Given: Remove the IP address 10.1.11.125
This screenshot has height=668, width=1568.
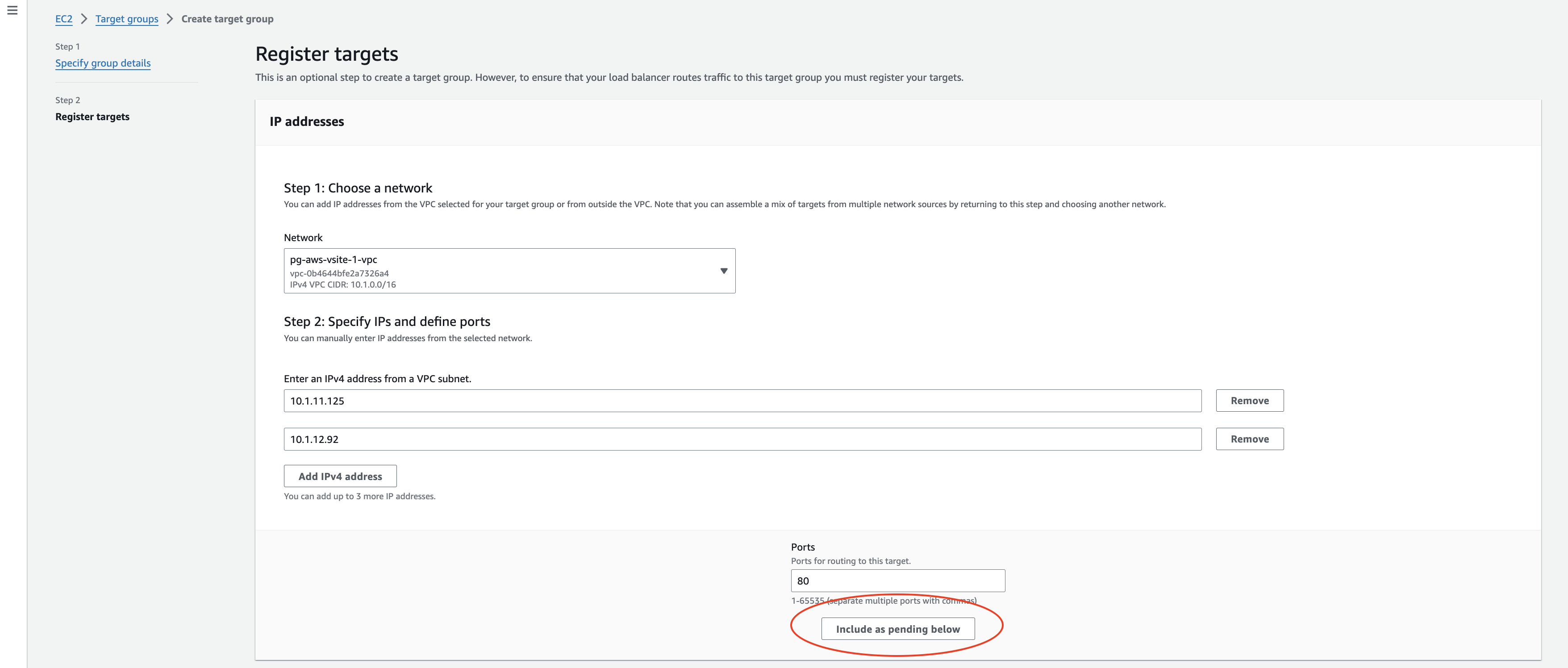Looking at the screenshot, I should 1250,400.
